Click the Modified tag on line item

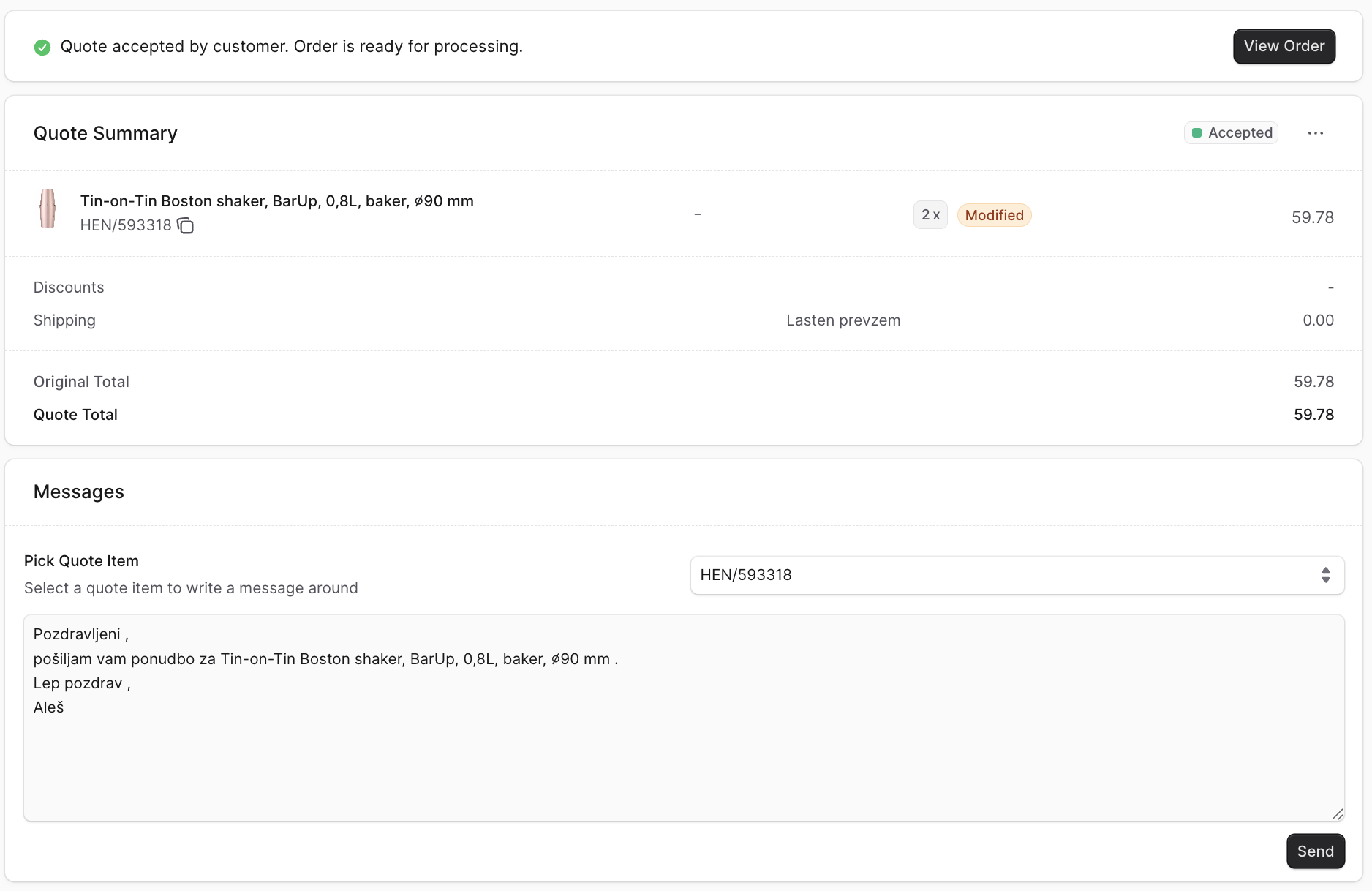[994, 216]
